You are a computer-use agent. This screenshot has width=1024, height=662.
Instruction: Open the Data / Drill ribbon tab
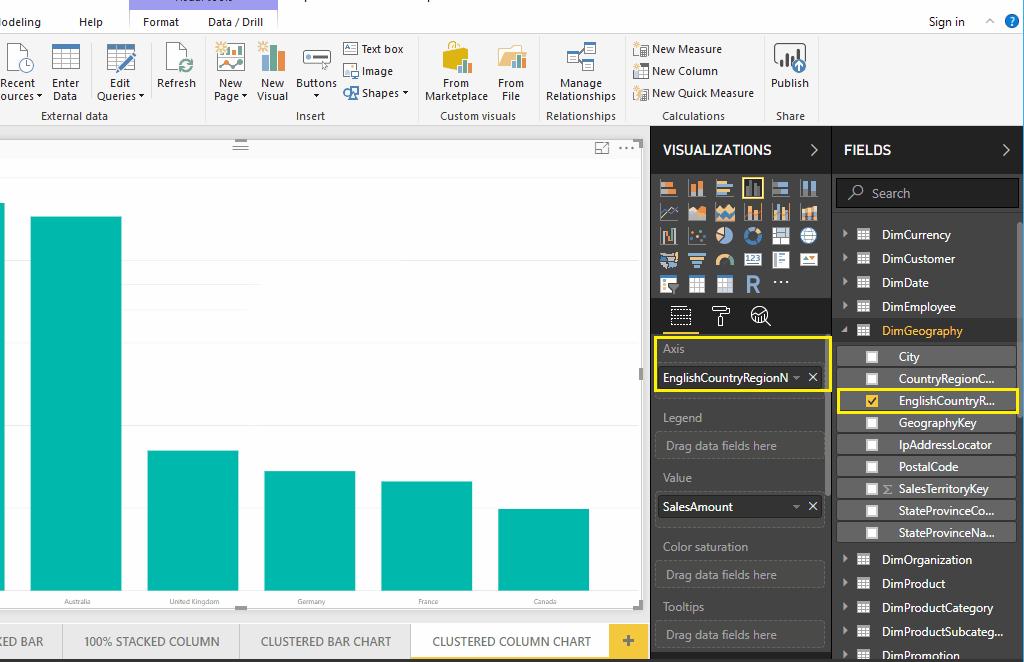(235, 21)
